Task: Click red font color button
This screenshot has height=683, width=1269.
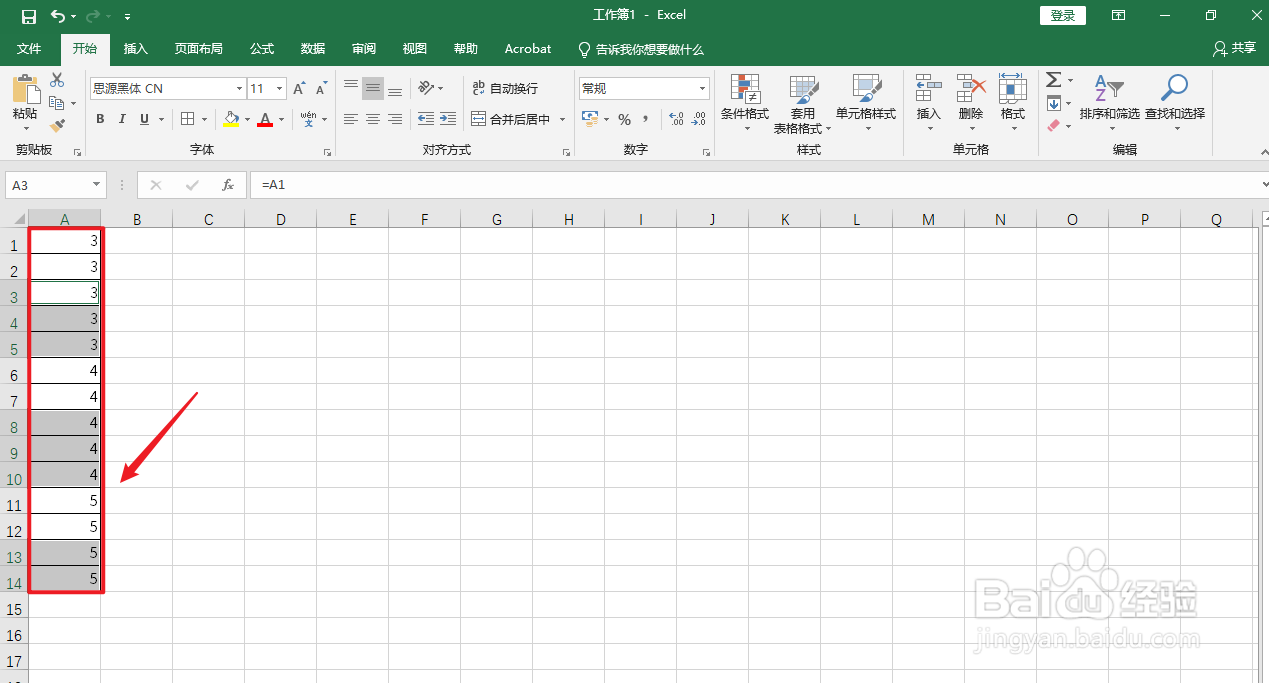Action: (265, 119)
